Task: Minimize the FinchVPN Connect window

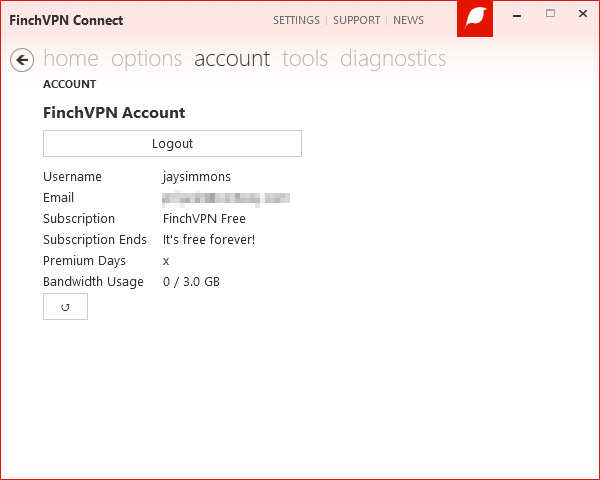Action: [517, 15]
